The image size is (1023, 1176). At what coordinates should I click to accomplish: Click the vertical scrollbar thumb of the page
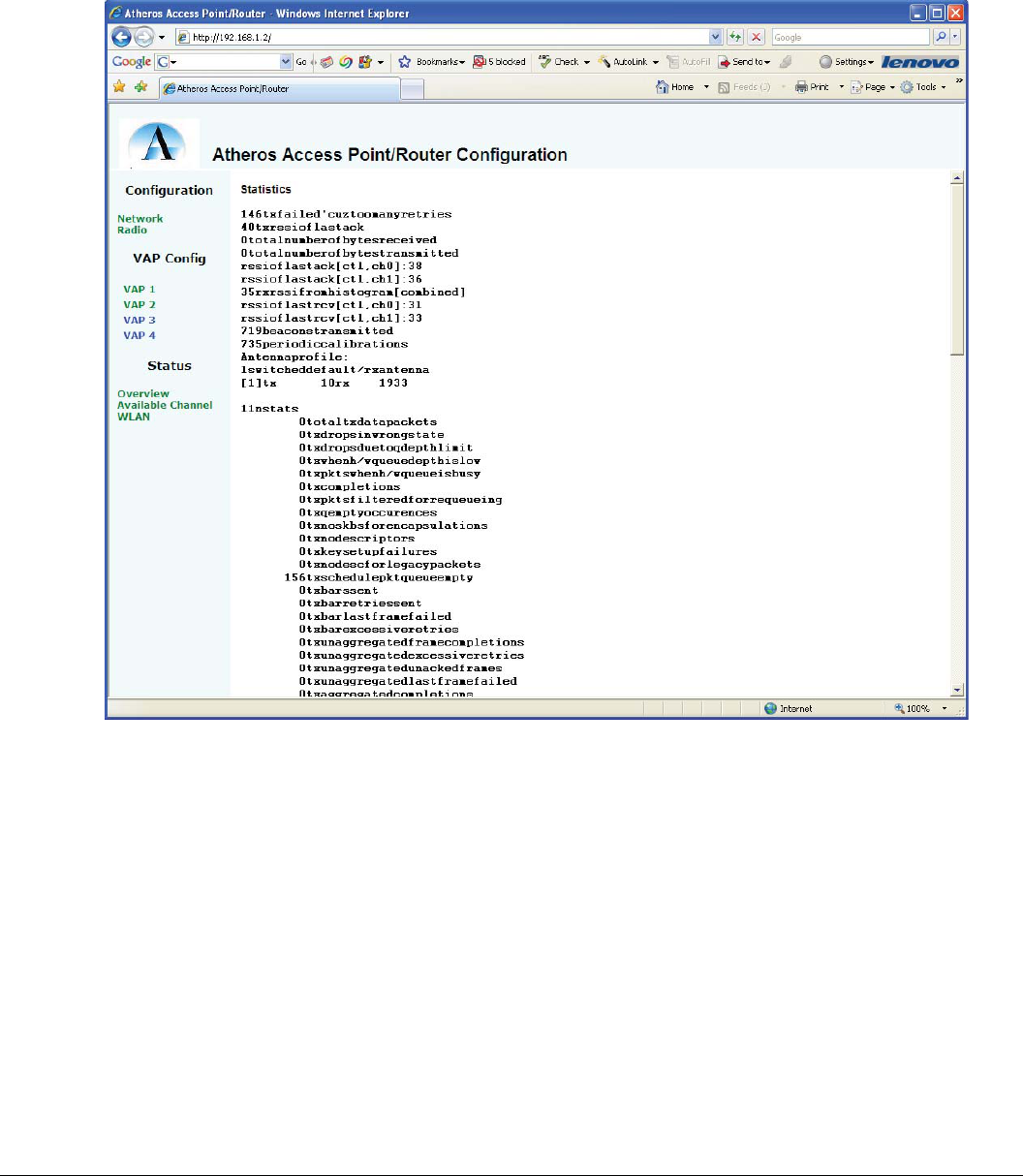957,270
